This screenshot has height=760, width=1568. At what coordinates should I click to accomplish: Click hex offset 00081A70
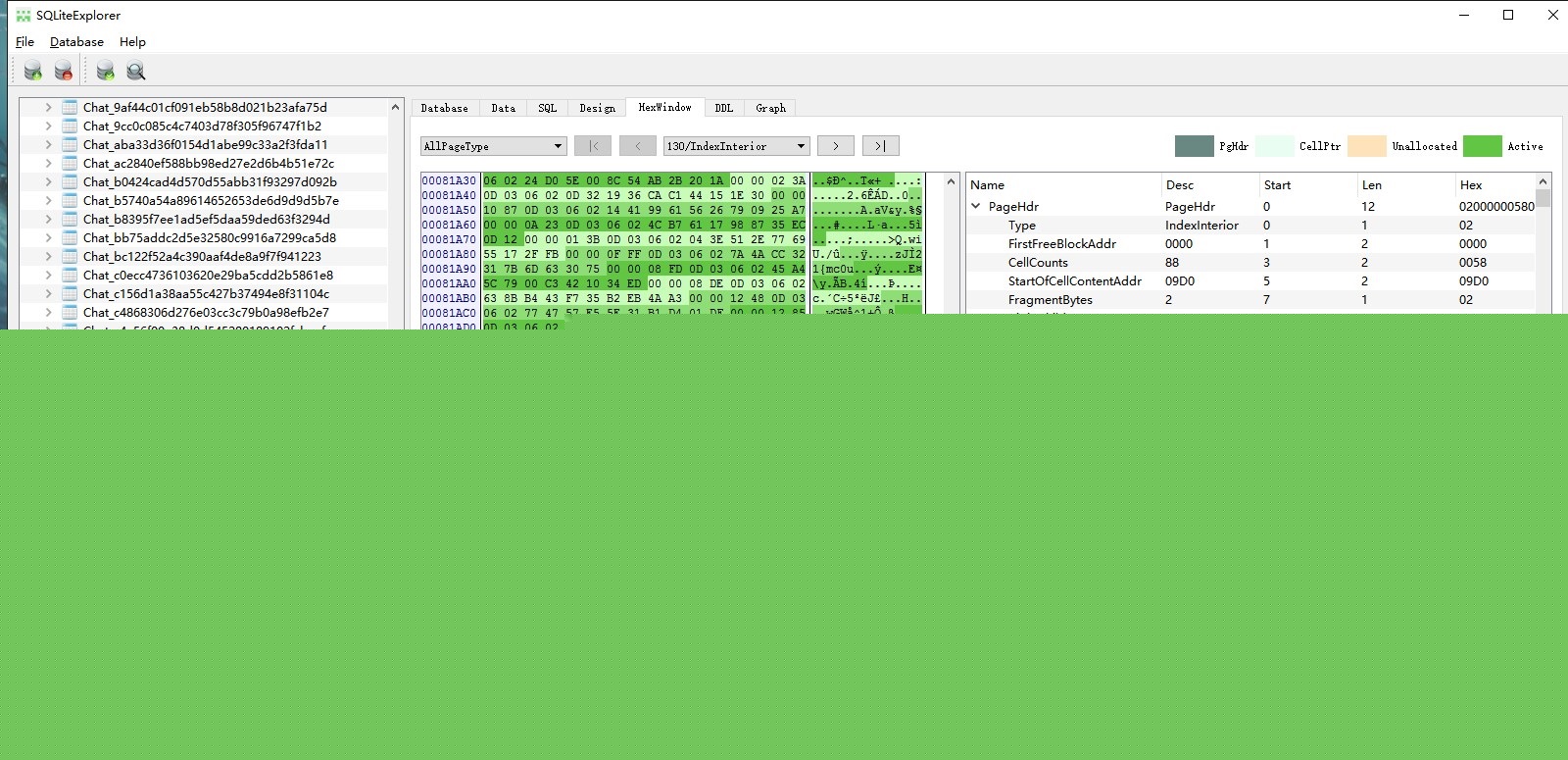click(449, 239)
